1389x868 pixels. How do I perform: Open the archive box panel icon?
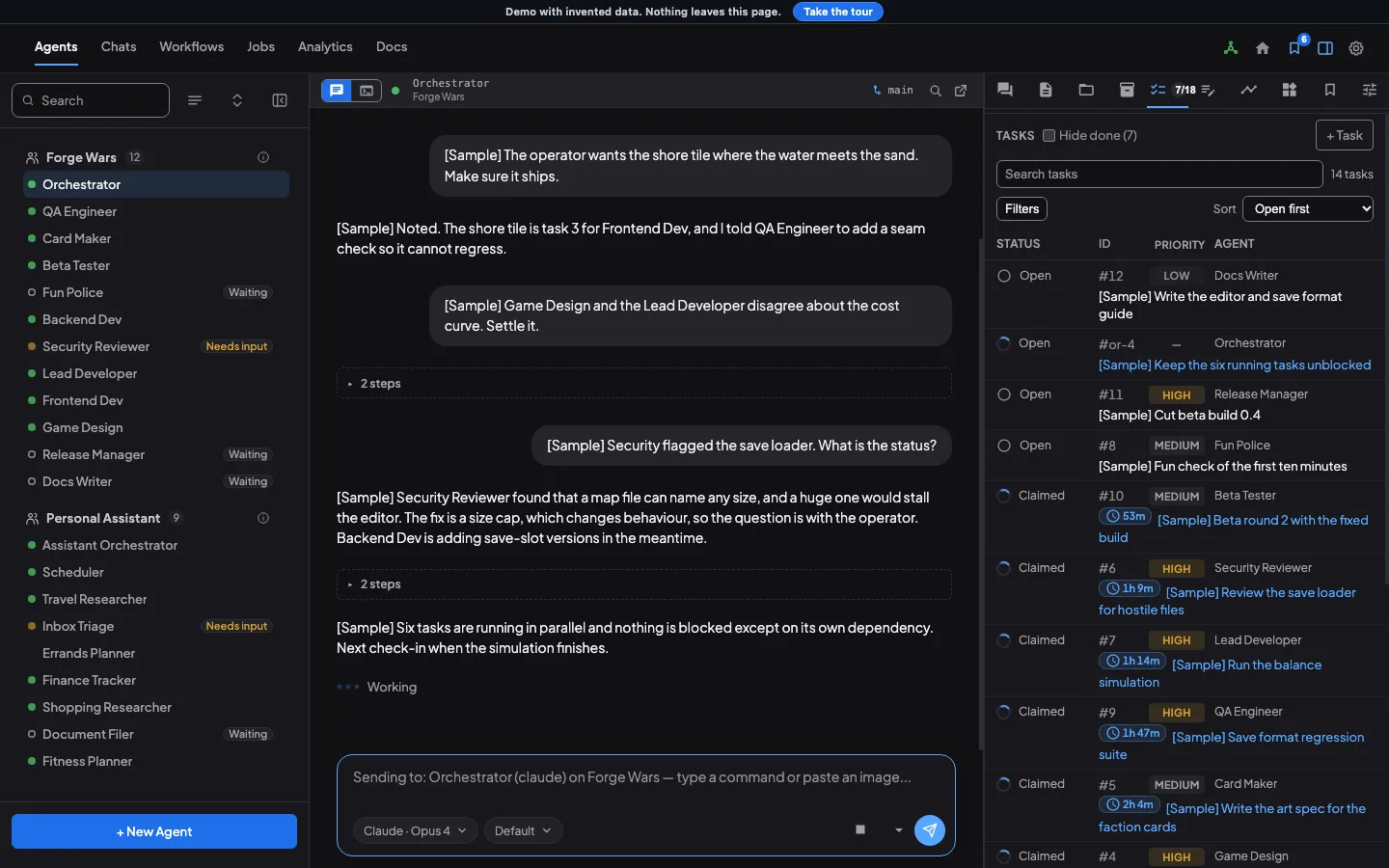click(1127, 90)
